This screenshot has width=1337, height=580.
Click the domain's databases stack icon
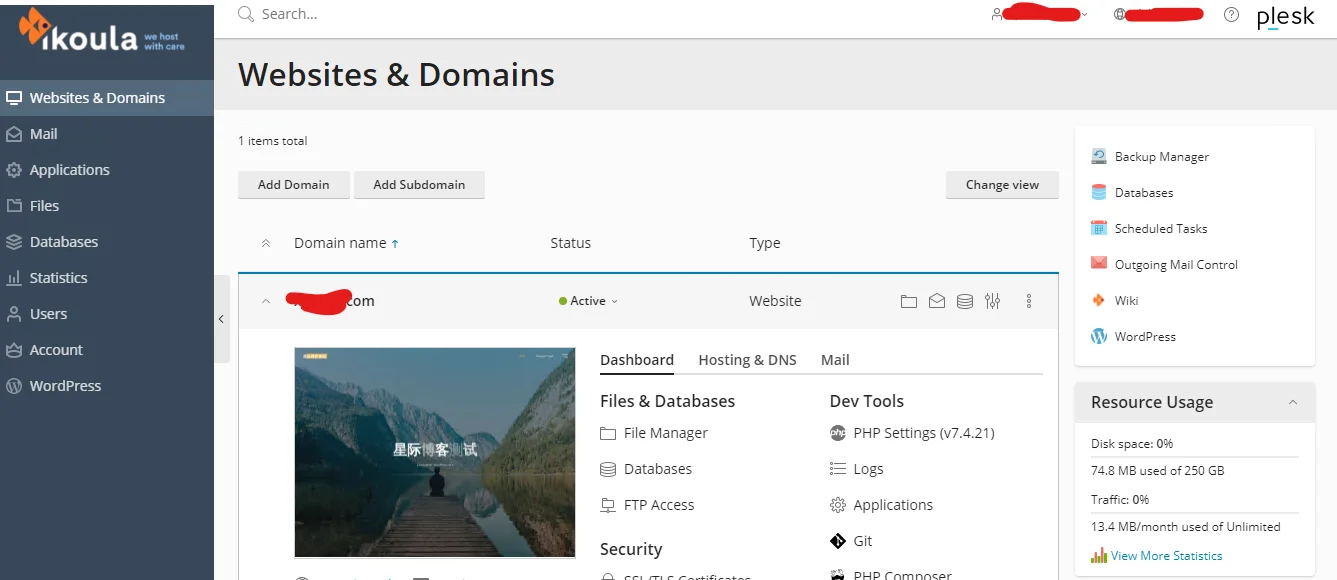[x=964, y=301]
